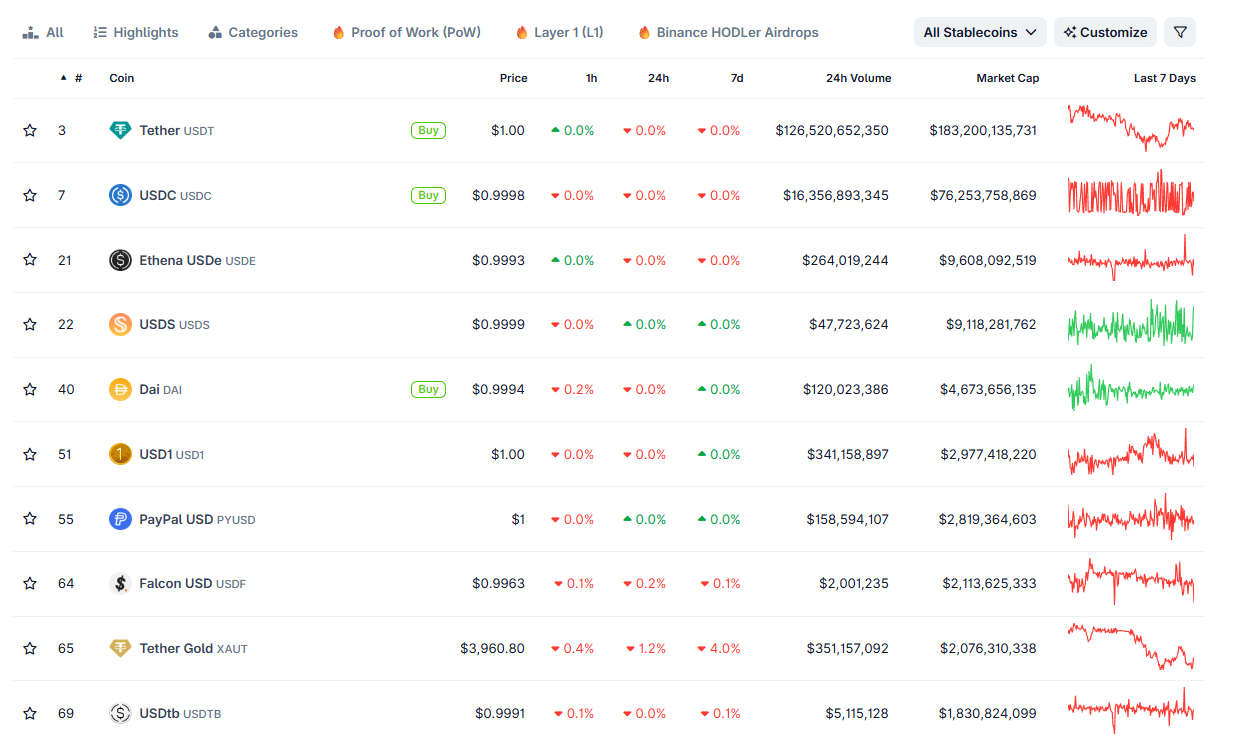
Task: Click the Falcon USD coin logo
Action: (120, 583)
